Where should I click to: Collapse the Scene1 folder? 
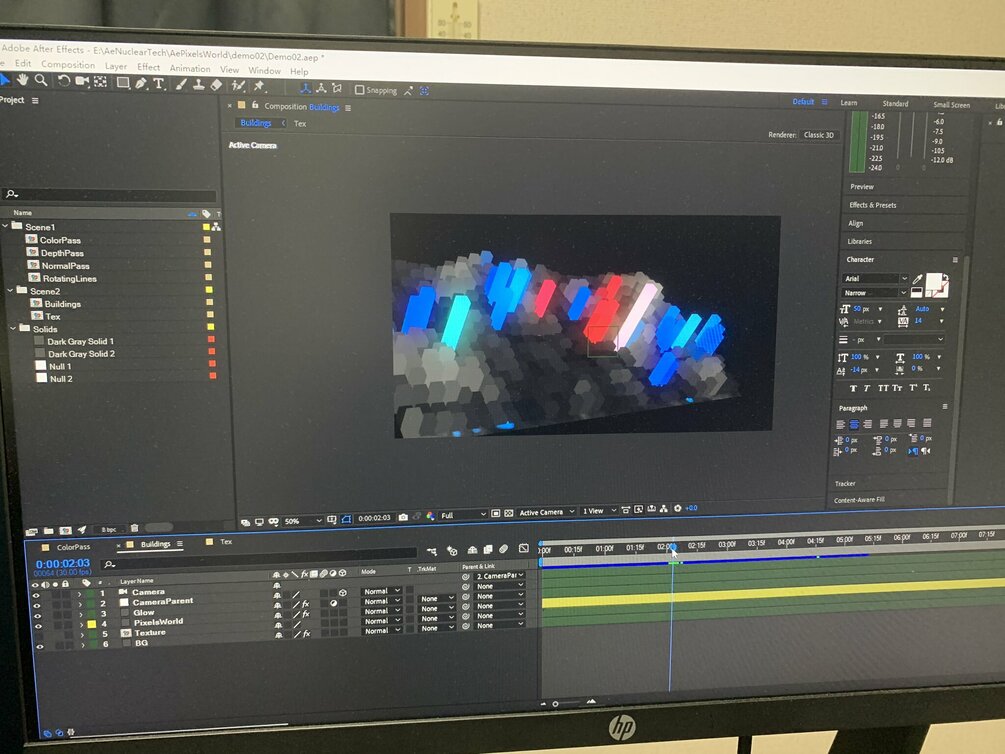pos(5,226)
